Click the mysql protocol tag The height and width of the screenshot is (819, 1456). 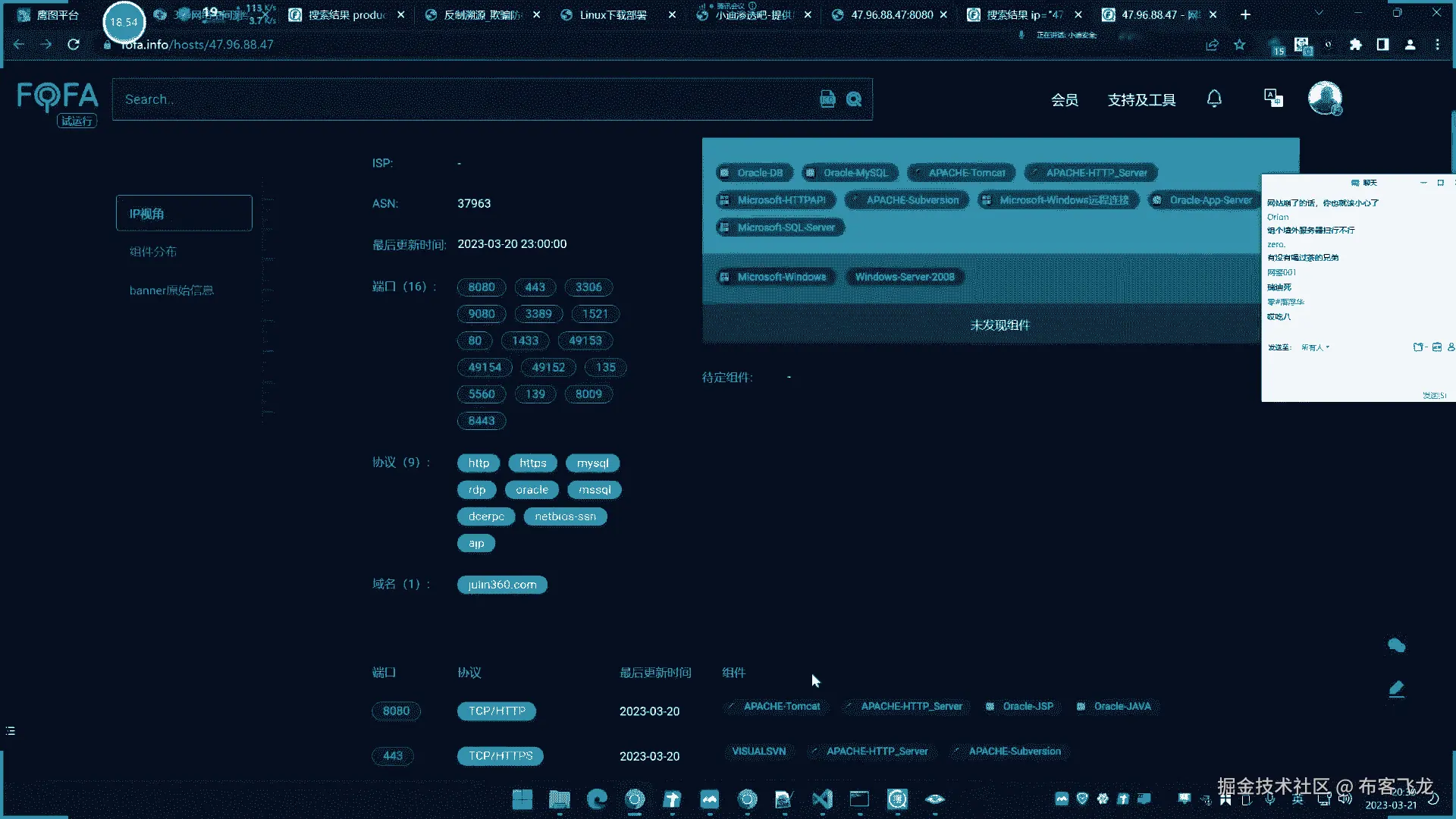592,463
